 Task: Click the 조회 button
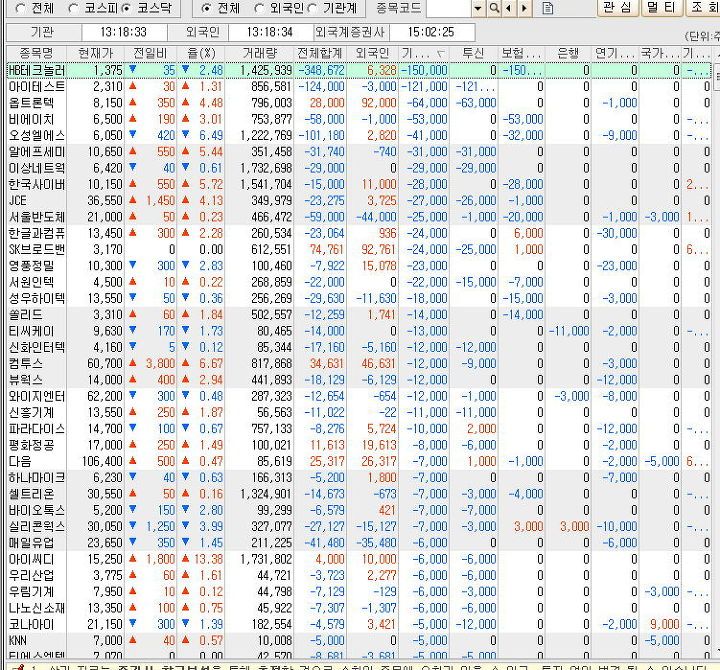[x=703, y=7]
